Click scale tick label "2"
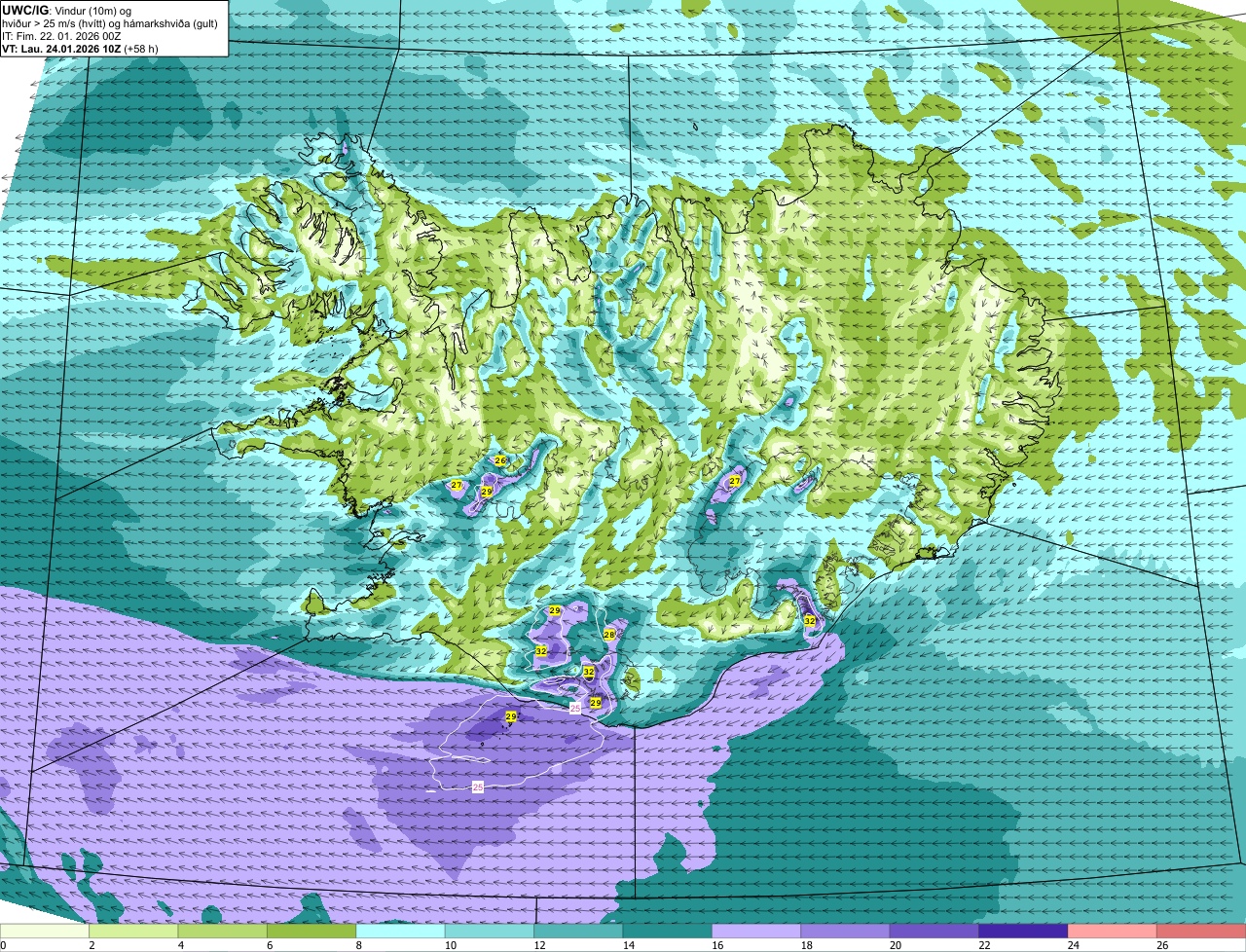Image resolution: width=1246 pixels, height=952 pixels. 92,945
